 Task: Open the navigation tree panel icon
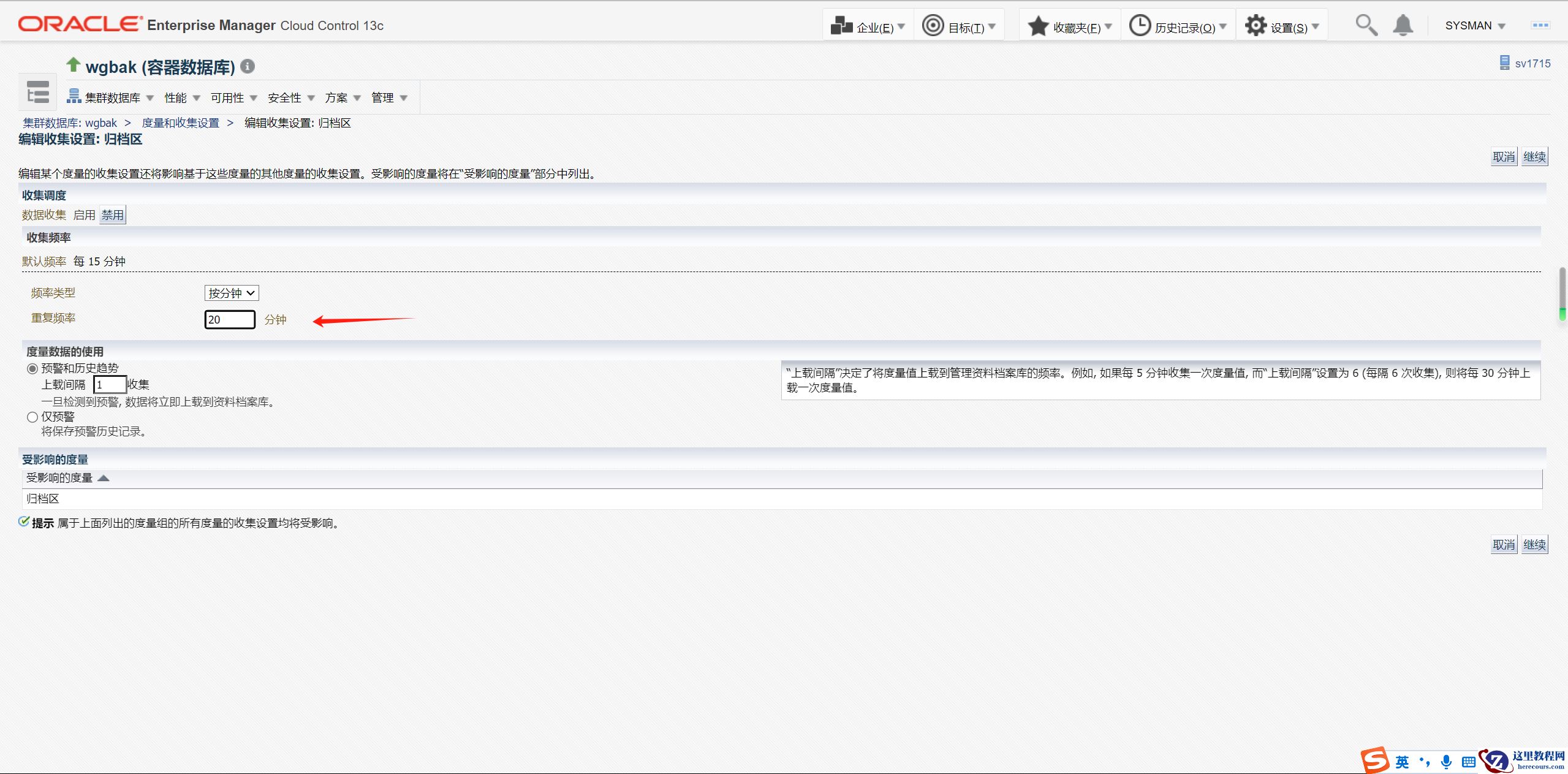click(x=38, y=93)
